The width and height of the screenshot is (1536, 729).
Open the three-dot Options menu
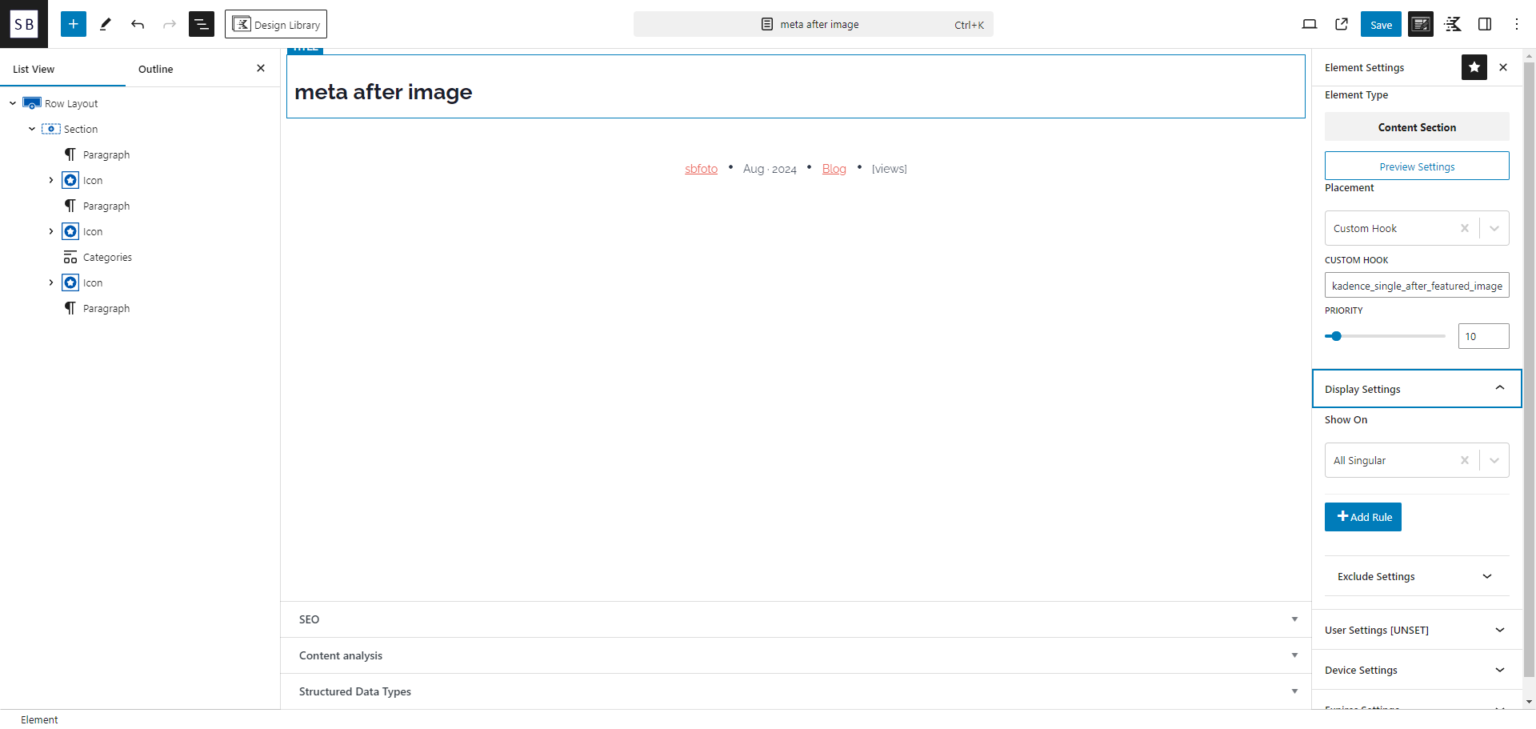click(1516, 24)
